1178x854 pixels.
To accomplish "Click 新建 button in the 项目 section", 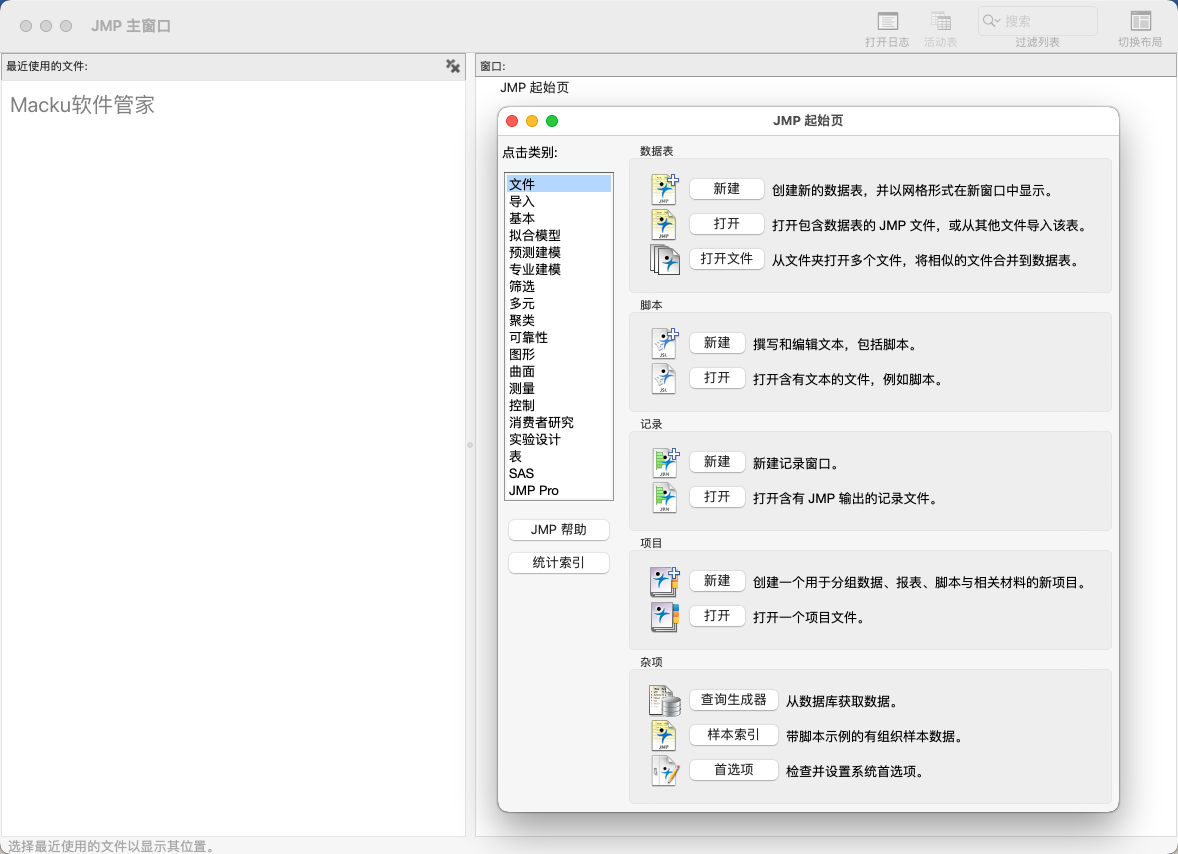I will 717,581.
